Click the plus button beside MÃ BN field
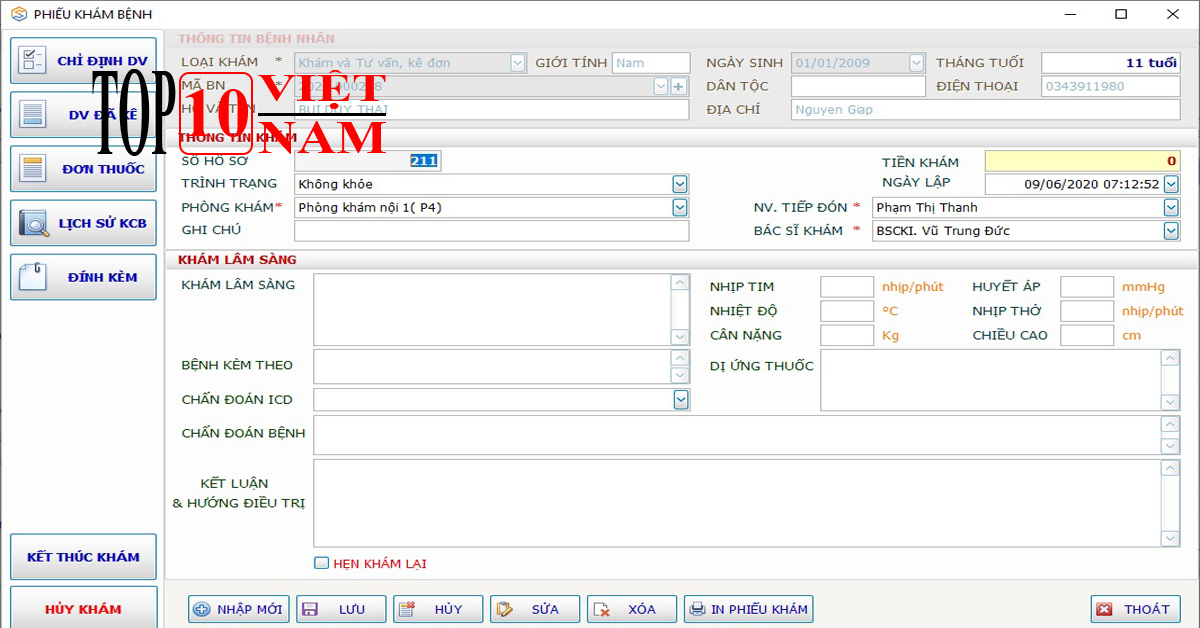Viewport: 1200px width, 628px height. 678,86
